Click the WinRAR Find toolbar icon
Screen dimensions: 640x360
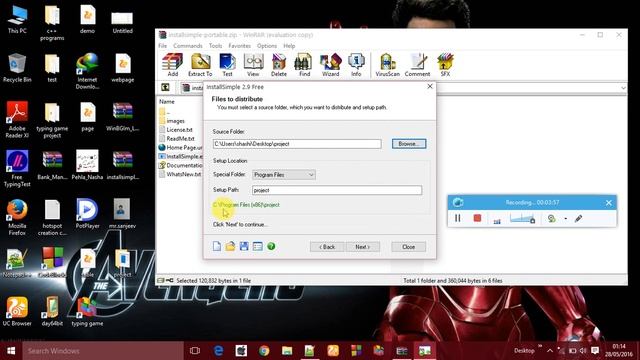304,65
